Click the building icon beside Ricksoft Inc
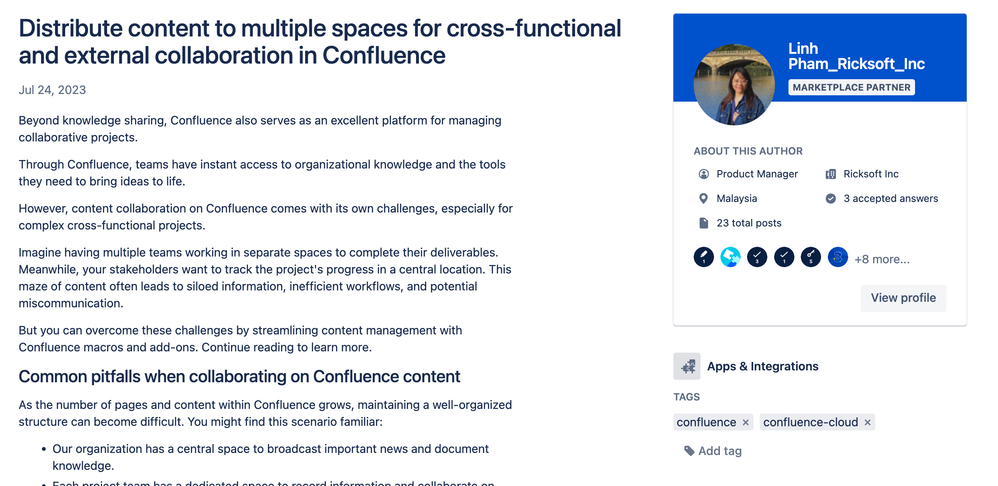 831,174
